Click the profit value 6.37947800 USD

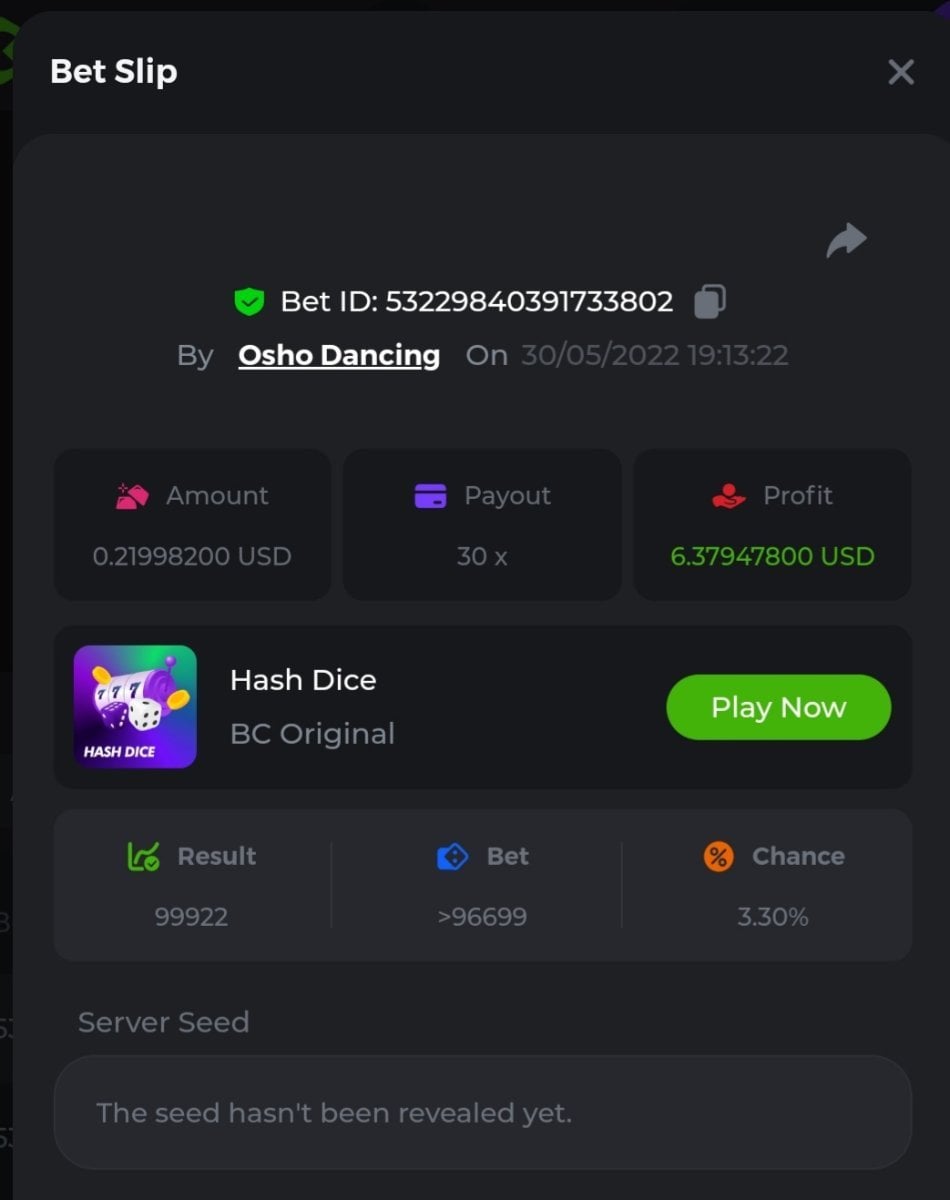(x=772, y=556)
